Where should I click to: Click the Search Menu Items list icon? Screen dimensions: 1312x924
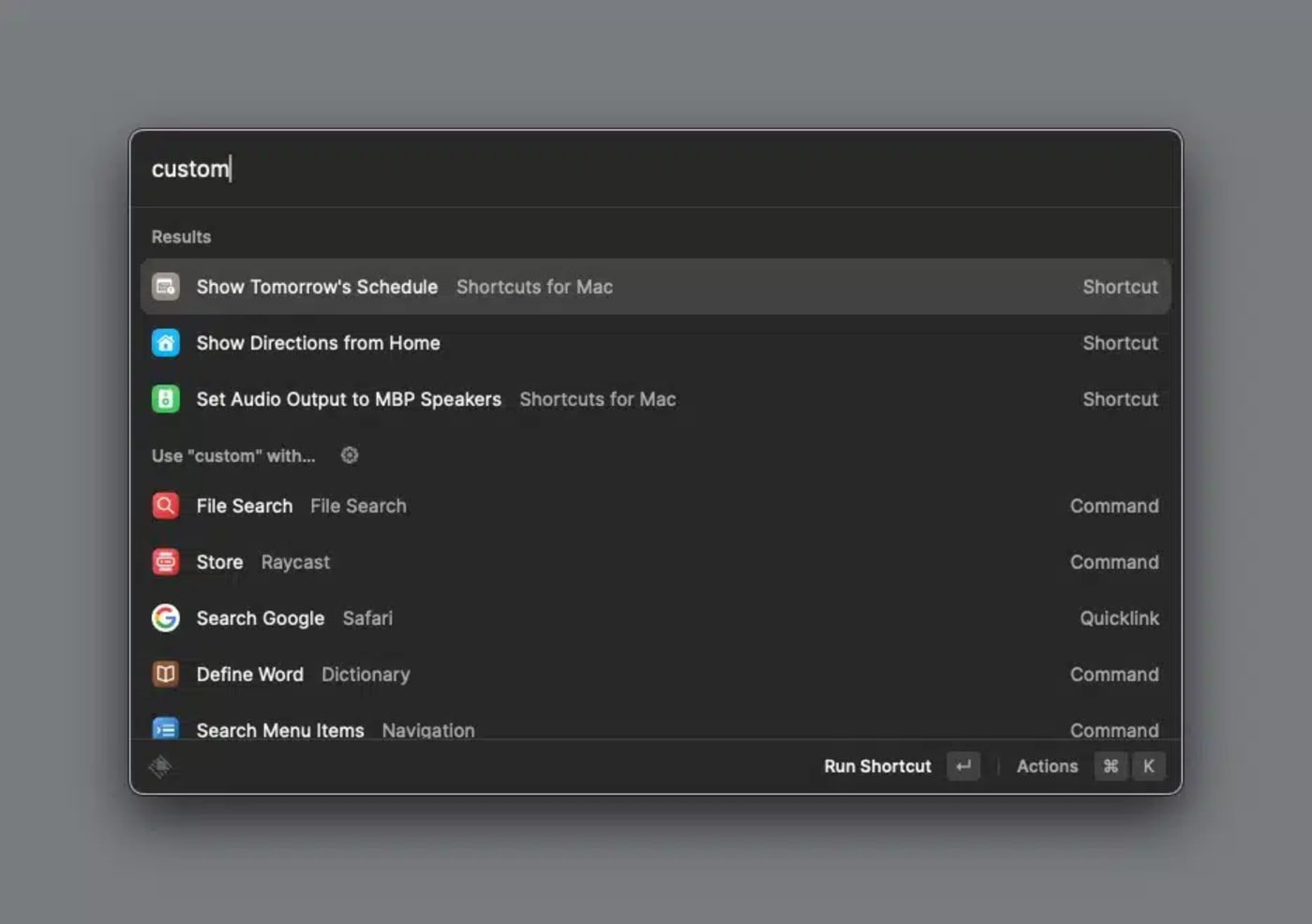pyautogui.click(x=166, y=728)
